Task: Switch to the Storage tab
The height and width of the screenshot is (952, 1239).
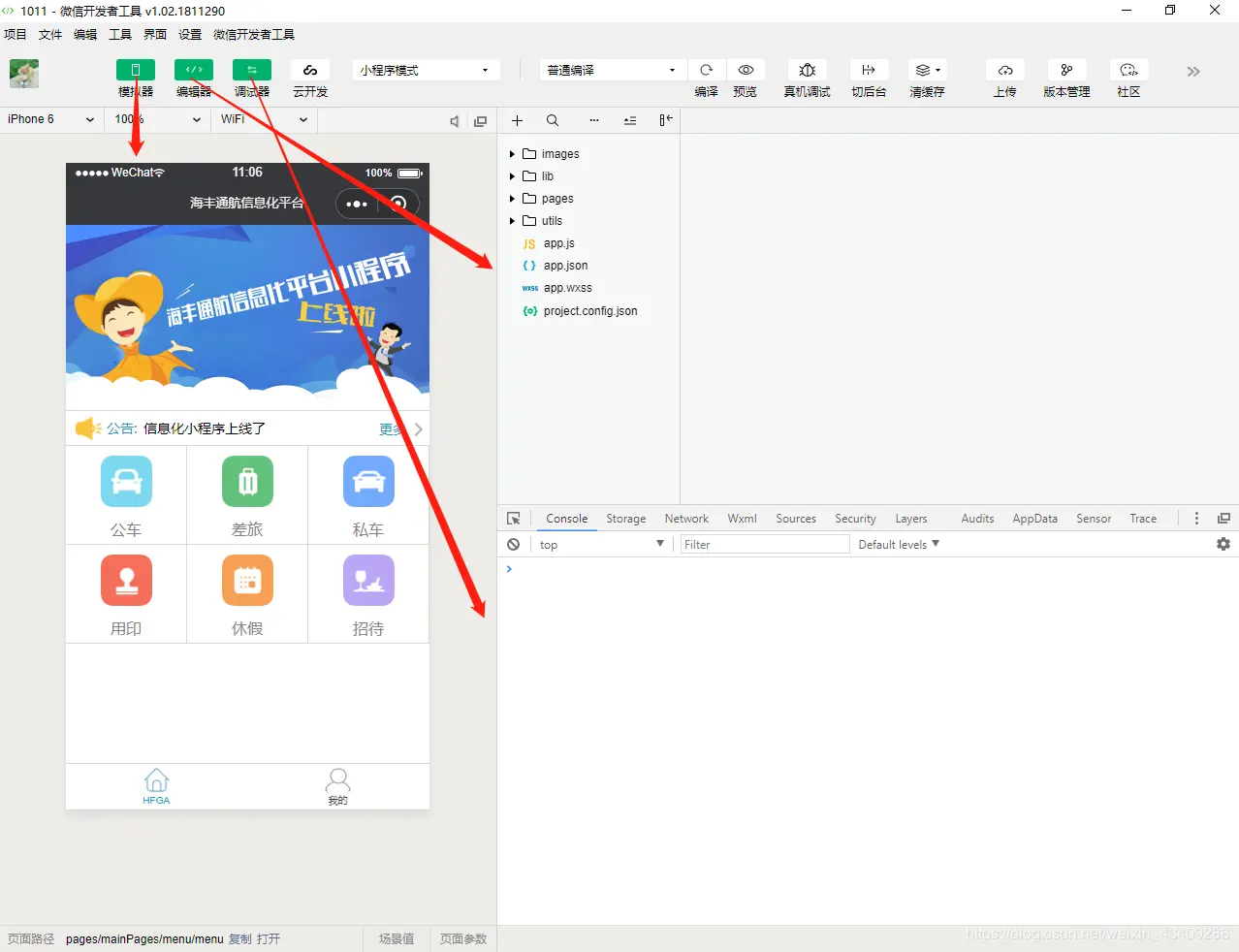Action: tap(626, 519)
